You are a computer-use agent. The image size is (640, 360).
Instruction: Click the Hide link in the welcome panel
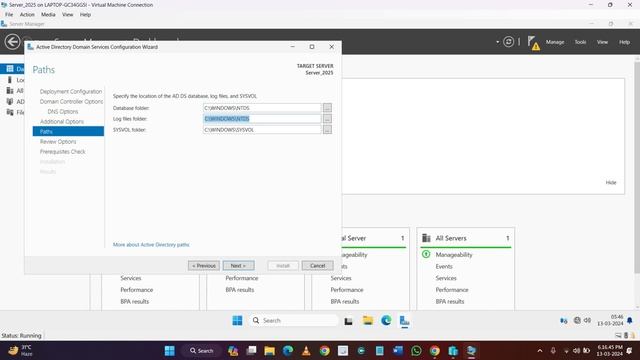point(611,182)
